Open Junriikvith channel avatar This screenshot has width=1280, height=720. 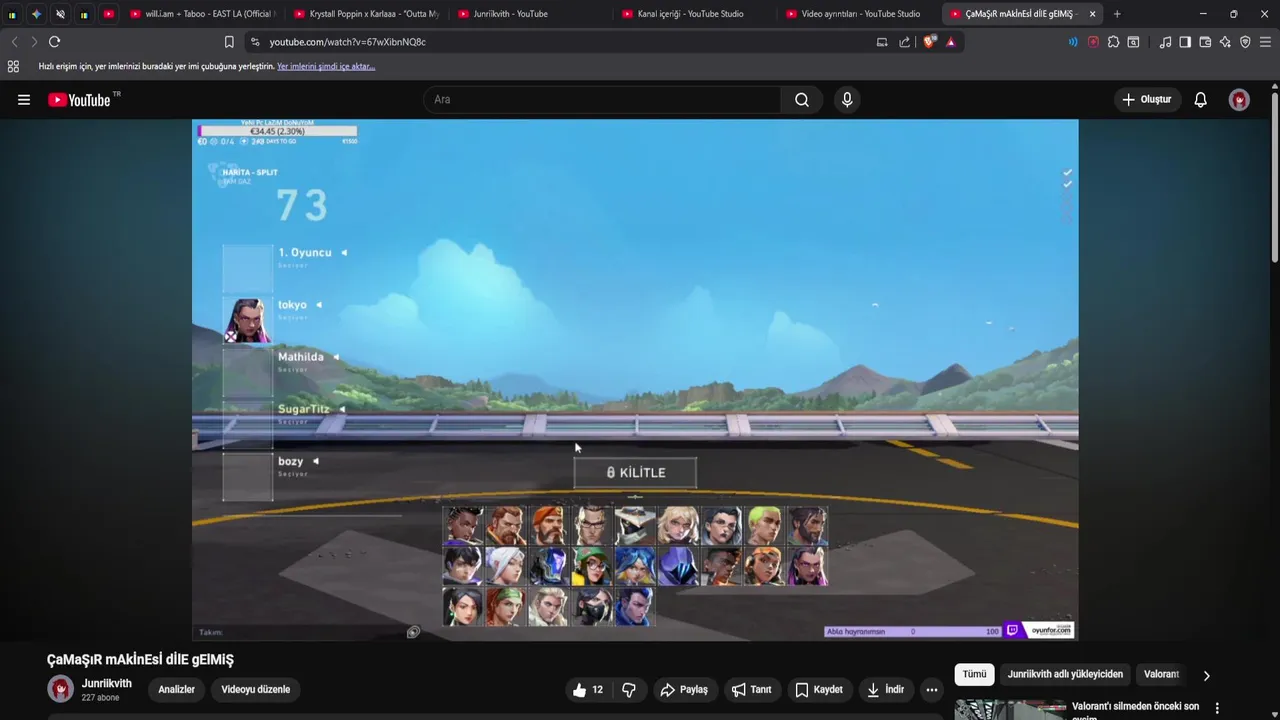(61, 689)
